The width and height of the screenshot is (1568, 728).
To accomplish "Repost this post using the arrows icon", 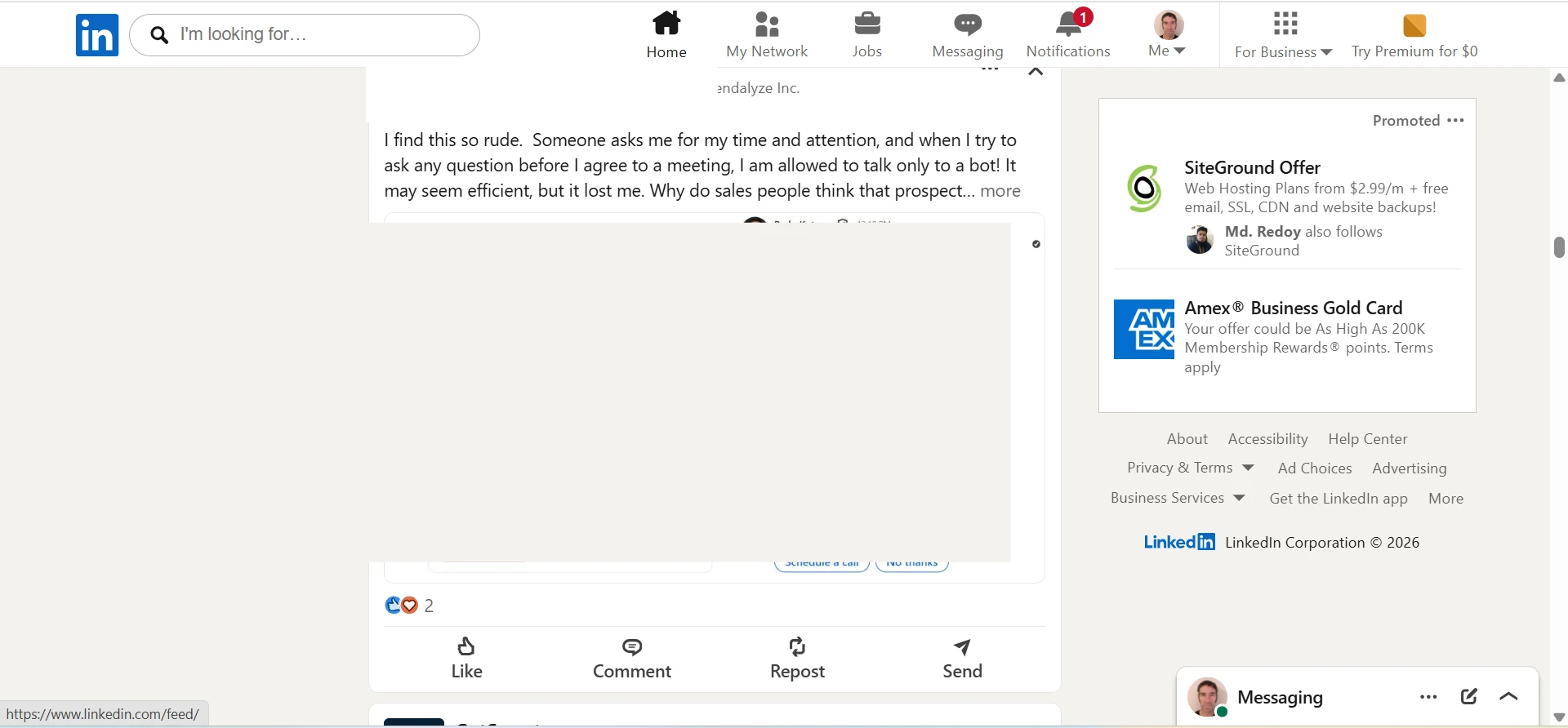I will point(798,659).
